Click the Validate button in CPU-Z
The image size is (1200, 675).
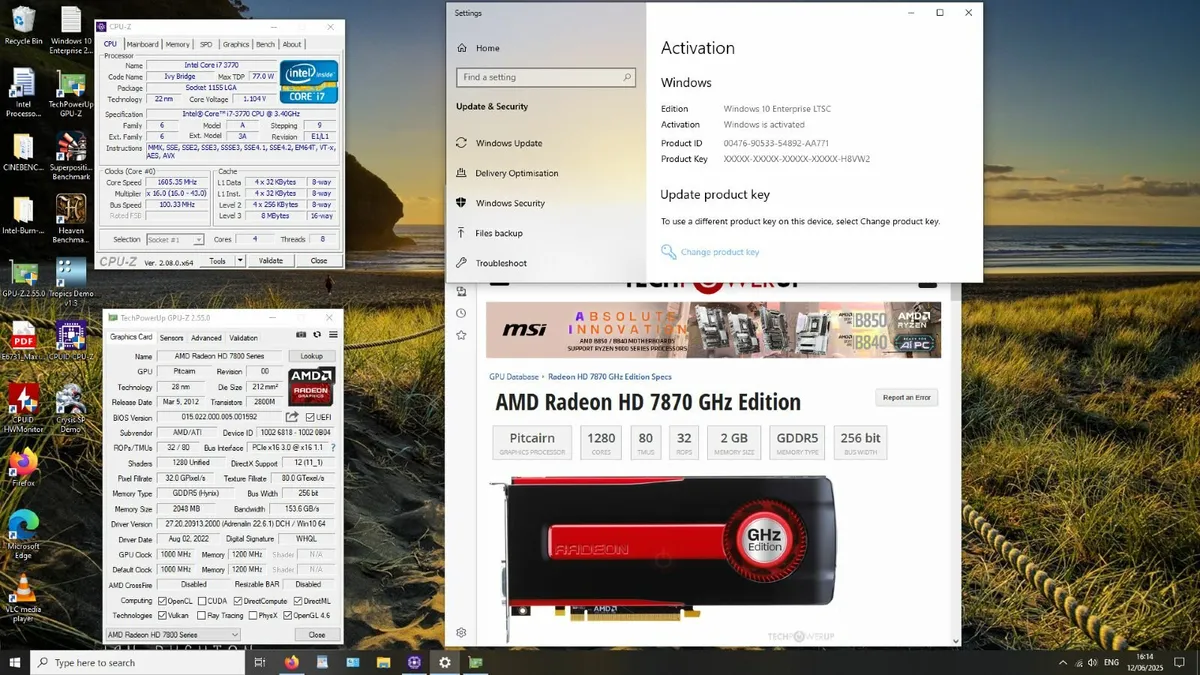[x=271, y=261]
